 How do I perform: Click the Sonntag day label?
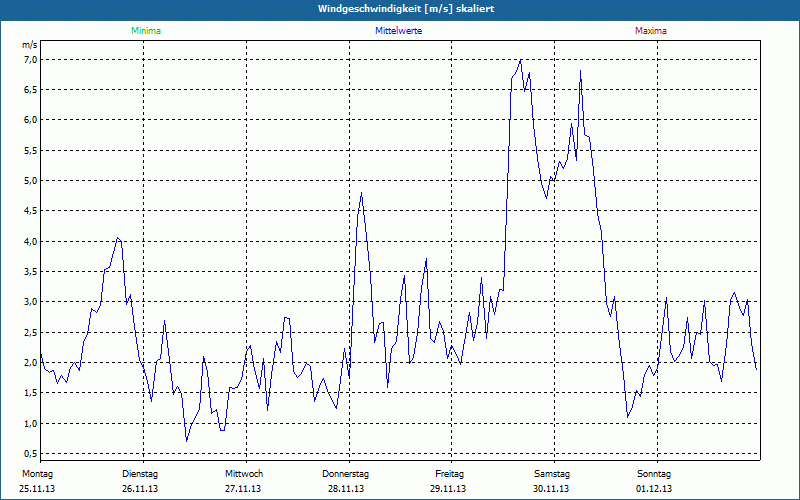[x=654, y=474]
